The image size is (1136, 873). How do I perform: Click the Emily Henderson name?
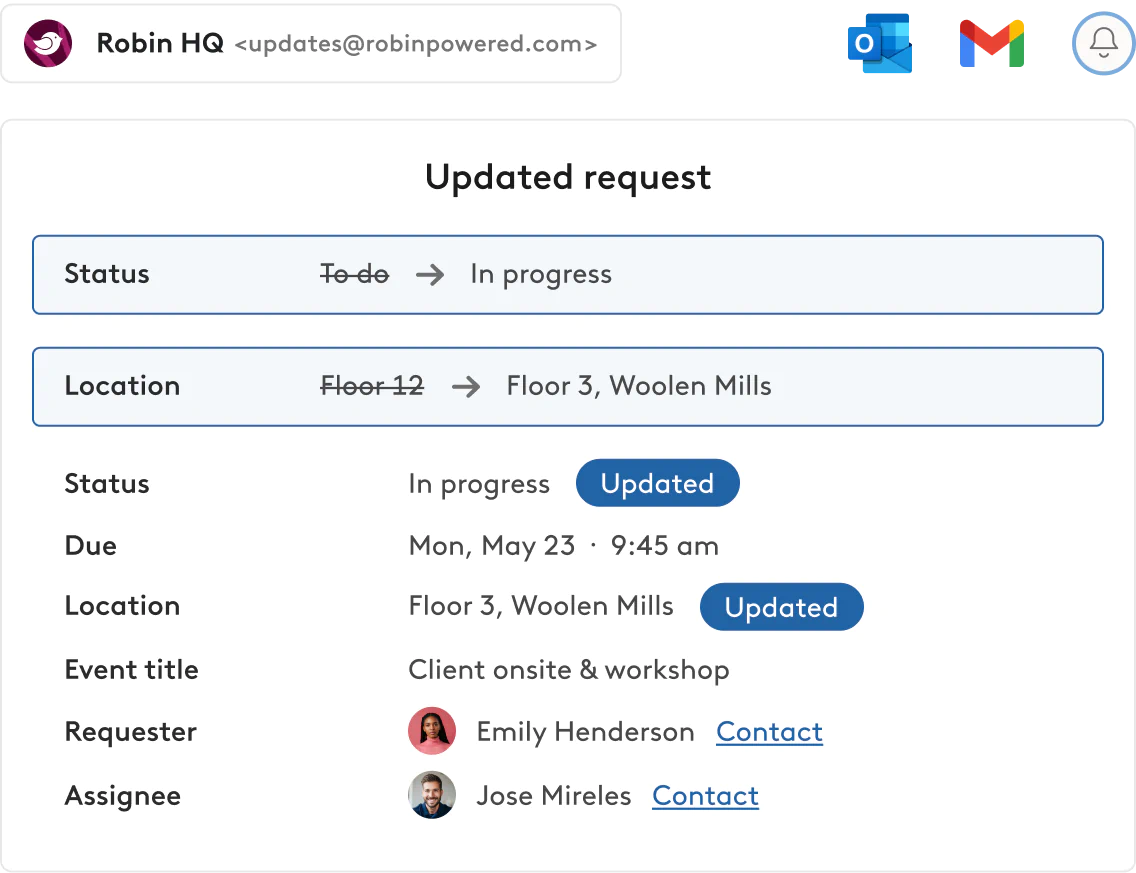tap(585, 732)
